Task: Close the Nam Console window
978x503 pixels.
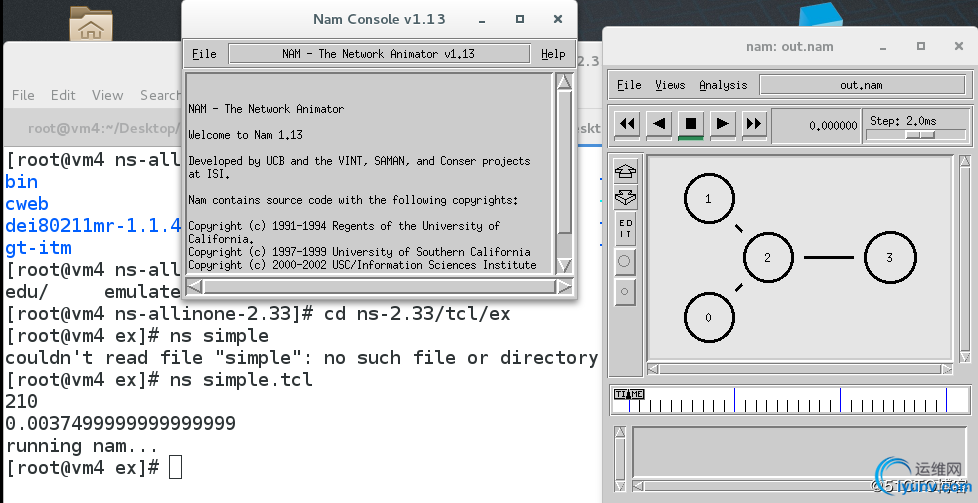Action: [x=558, y=19]
